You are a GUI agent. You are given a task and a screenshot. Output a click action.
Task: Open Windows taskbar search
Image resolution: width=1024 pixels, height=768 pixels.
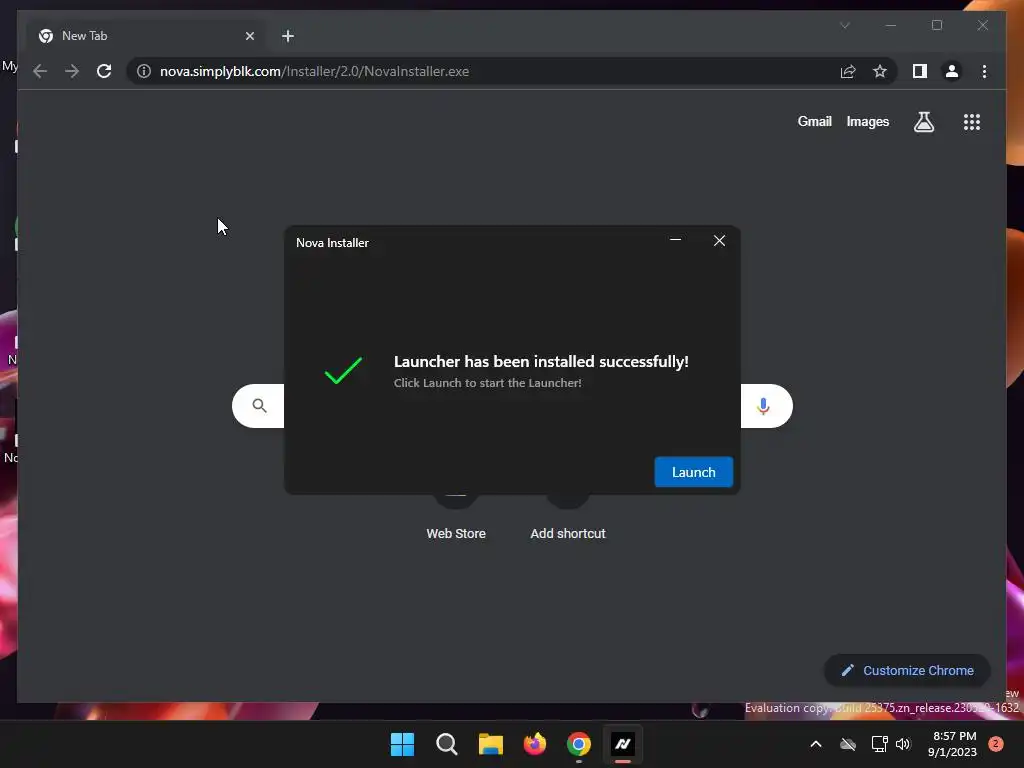447,744
